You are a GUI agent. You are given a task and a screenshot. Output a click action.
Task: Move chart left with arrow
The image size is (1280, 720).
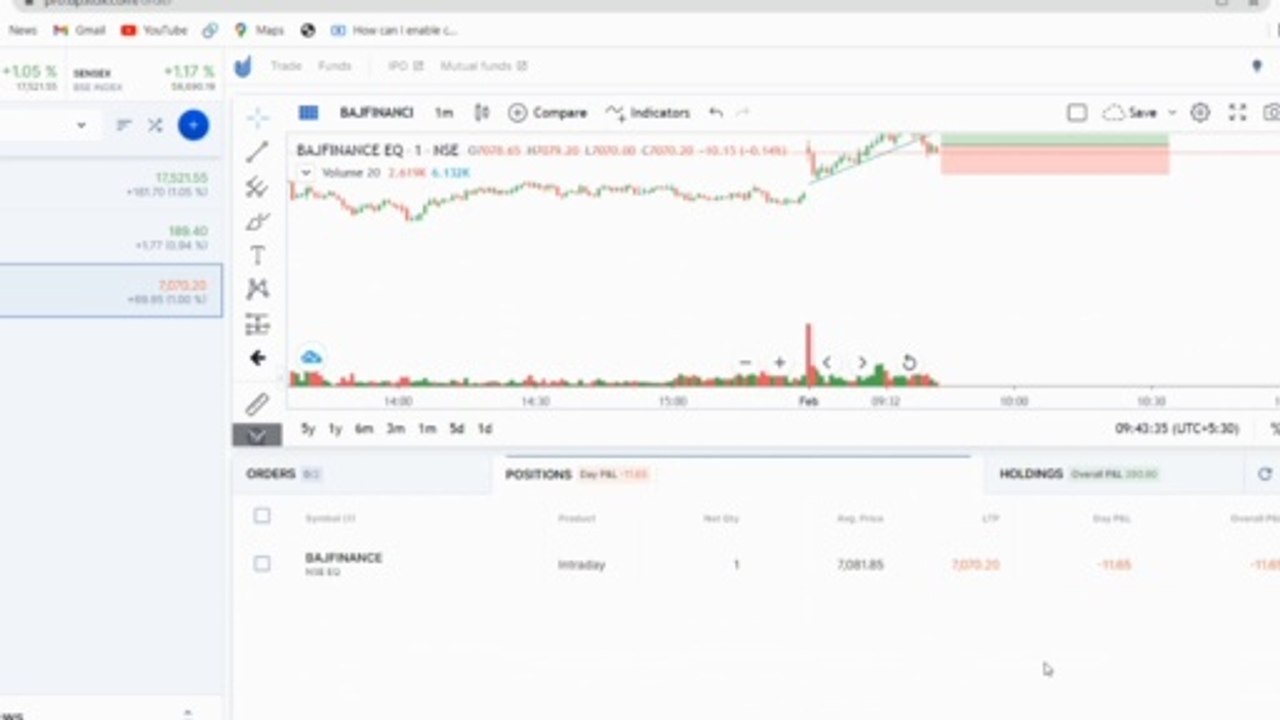(x=826, y=363)
